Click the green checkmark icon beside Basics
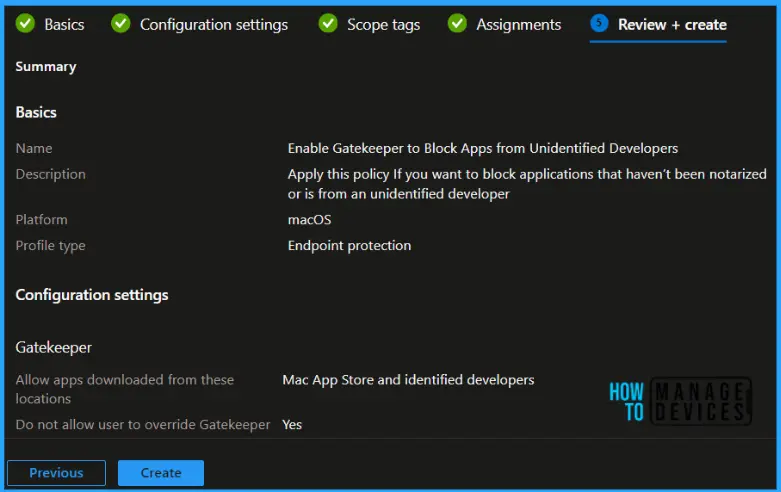Viewport: 781px width, 492px height. point(25,23)
